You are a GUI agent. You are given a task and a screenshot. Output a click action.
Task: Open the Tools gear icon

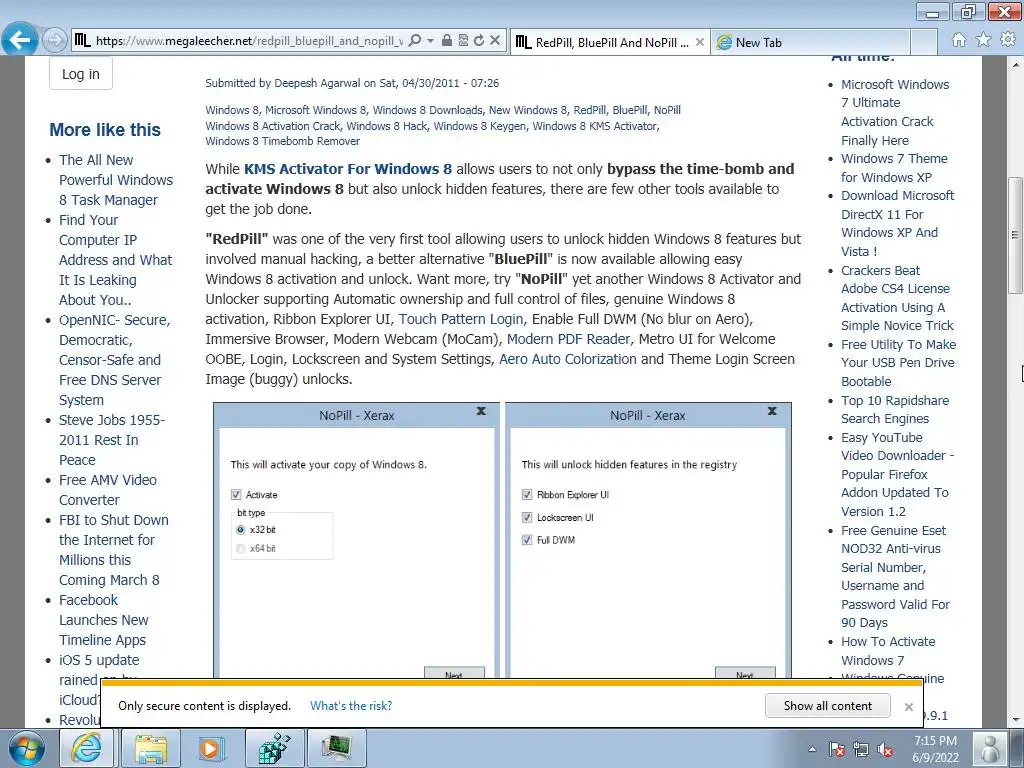tap(1008, 40)
